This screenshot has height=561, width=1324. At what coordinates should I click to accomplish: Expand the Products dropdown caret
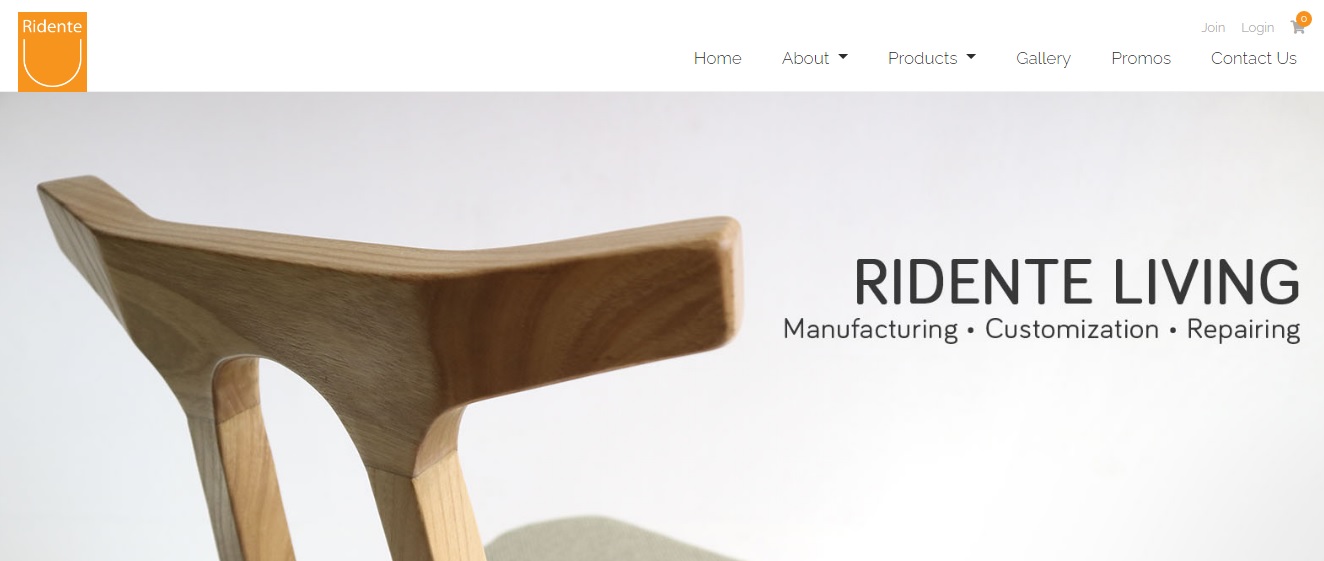pyautogui.click(x=971, y=57)
